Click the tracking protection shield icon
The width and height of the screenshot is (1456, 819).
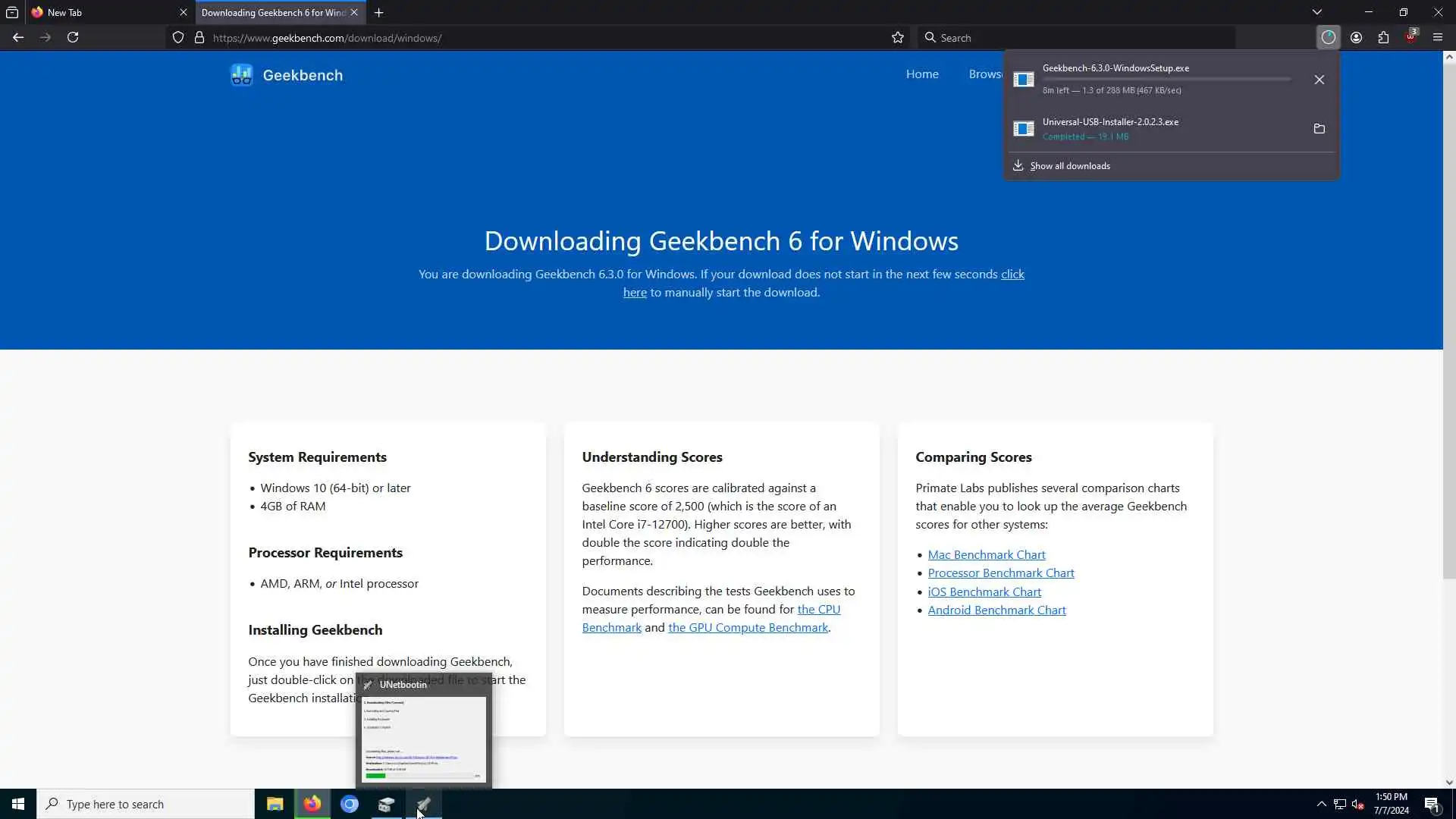tap(178, 37)
